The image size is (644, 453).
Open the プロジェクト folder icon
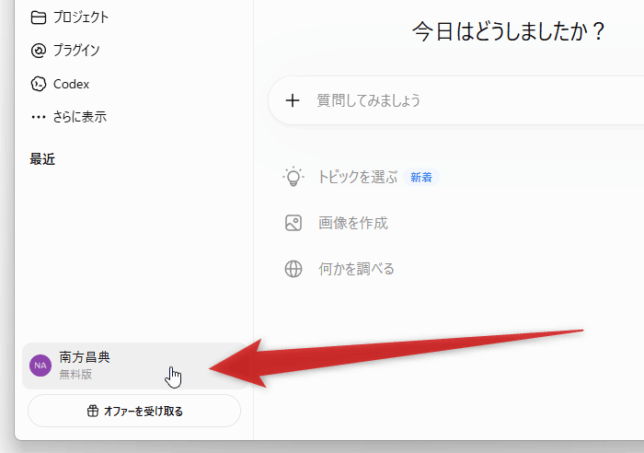point(38,17)
